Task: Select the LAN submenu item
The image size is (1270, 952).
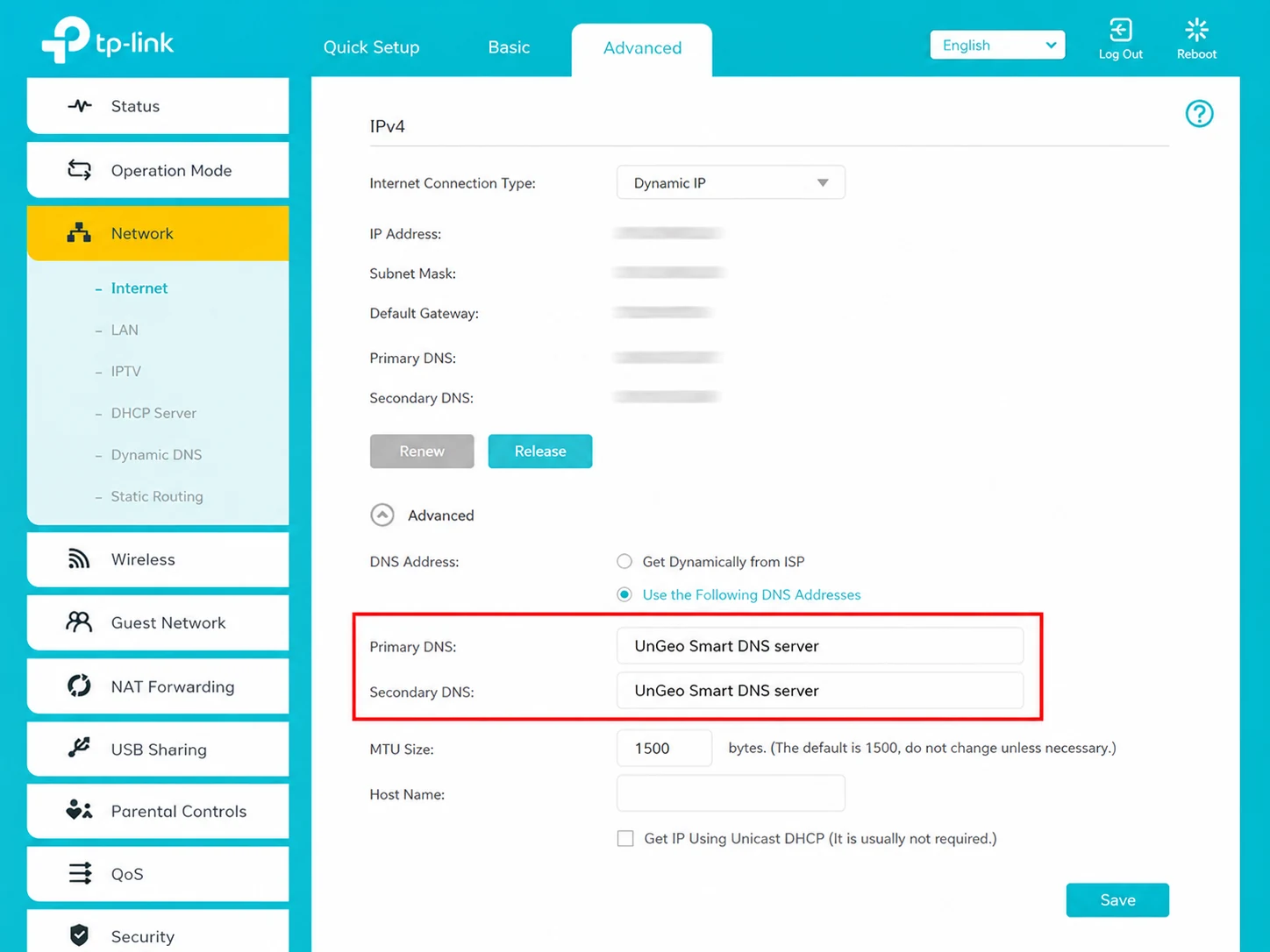Action: [x=125, y=330]
